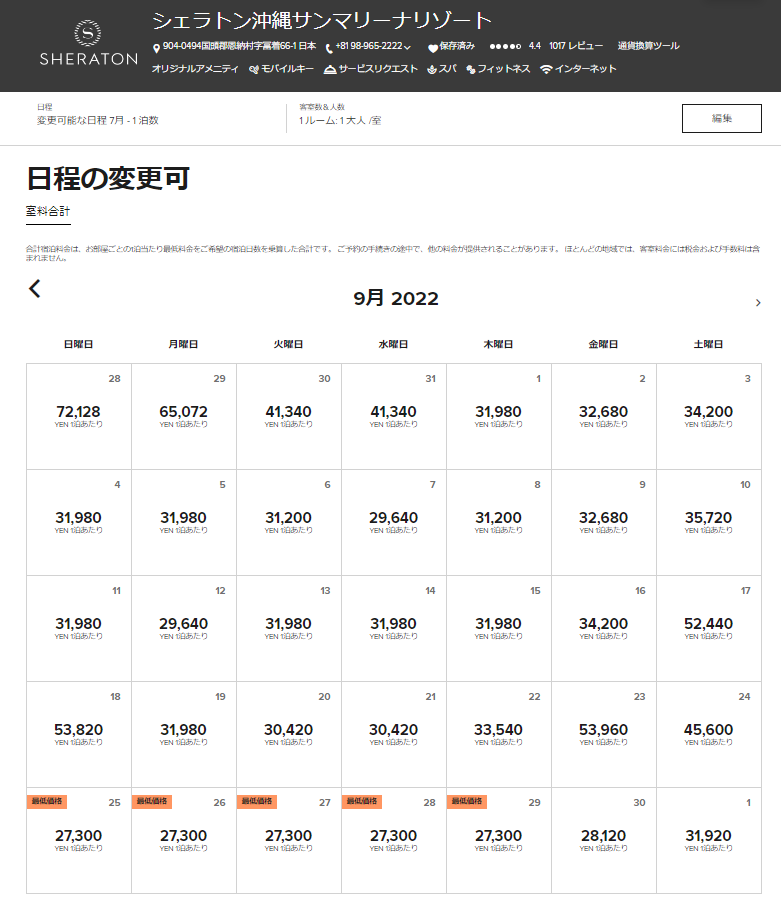Image resolution: width=781 pixels, height=902 pixels.
Task: Go to the next month with right chevron
Action: click(758, 303)
